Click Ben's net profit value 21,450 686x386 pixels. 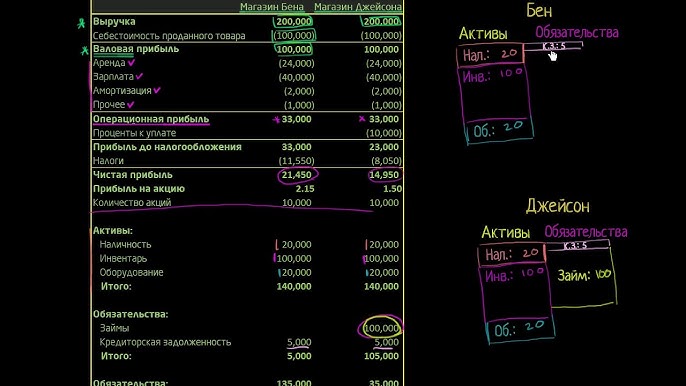(x=297, y=175)
